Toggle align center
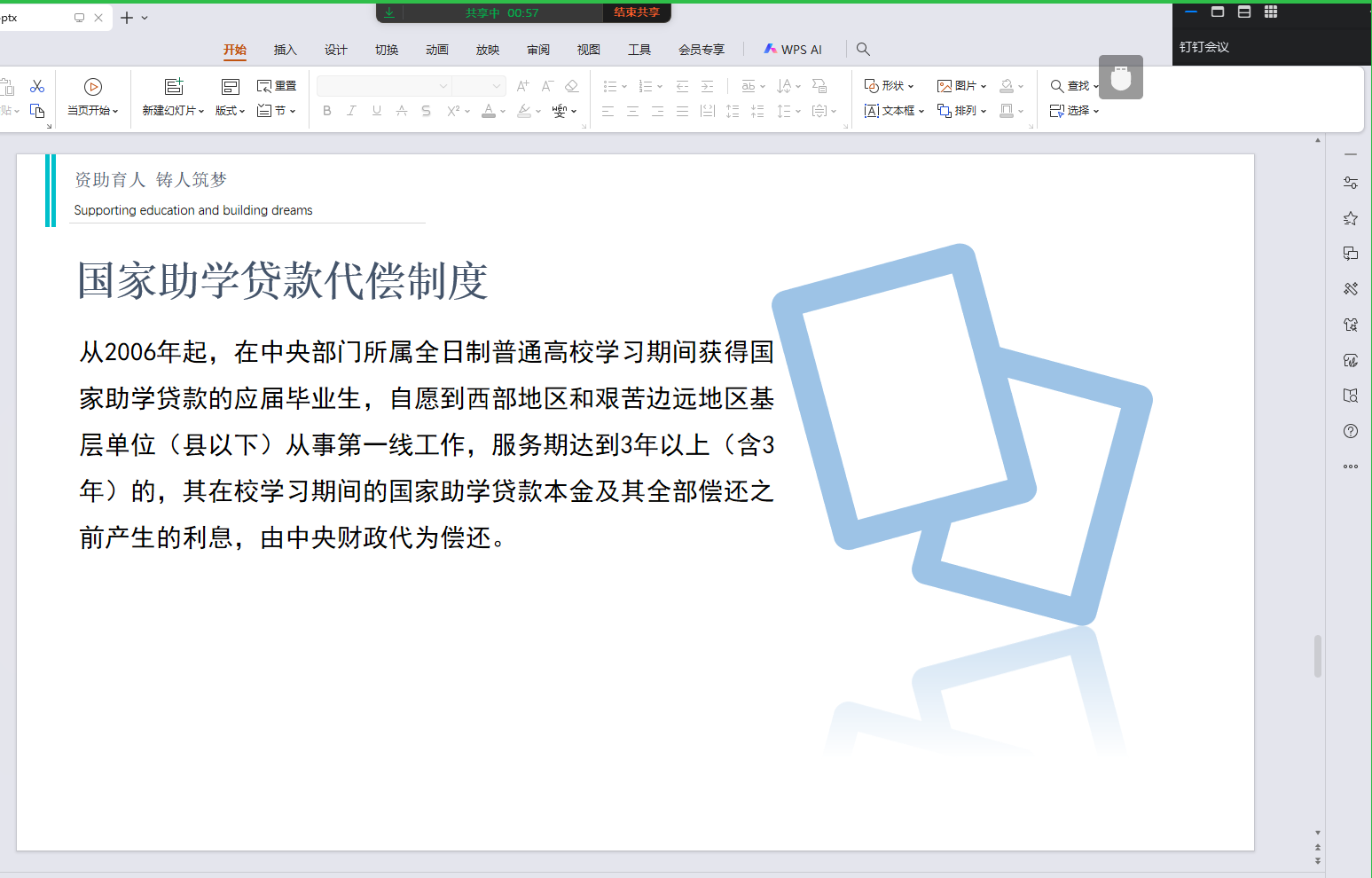Image resolution: width=1372 pixels, height=878 pixels. pyautogui.click(x=632, y=111)
